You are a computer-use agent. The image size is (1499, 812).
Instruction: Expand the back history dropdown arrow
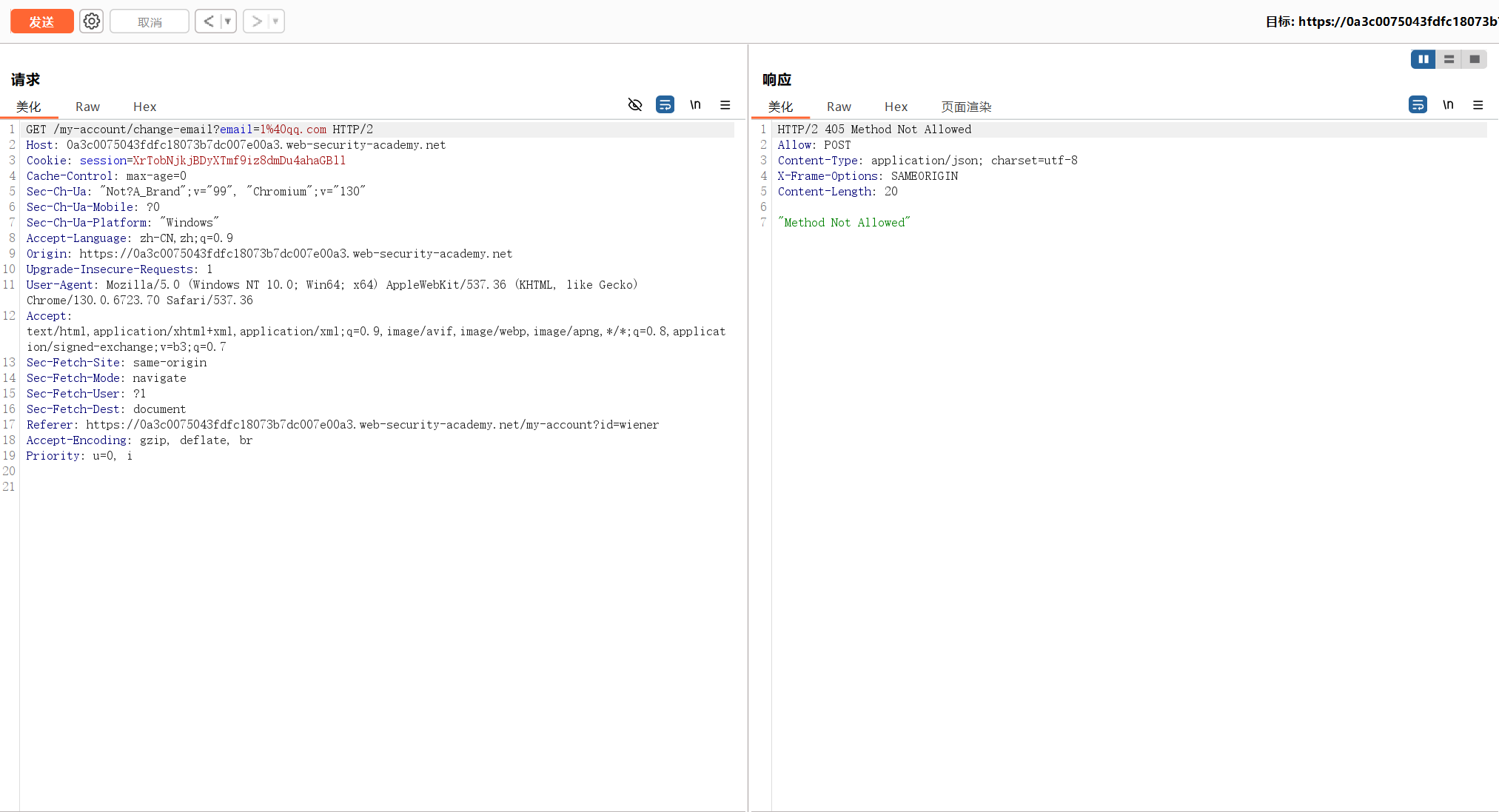(228, 21)
